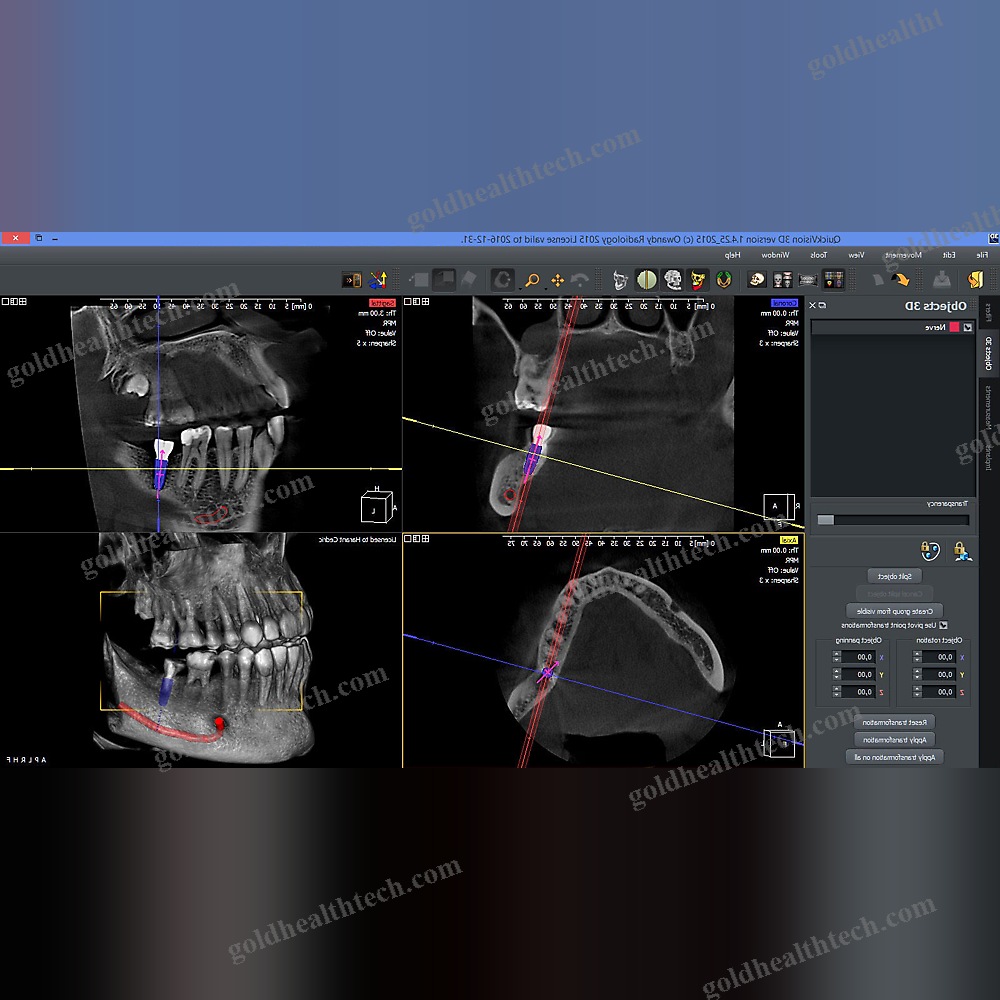Image resolution: width=1000 pixels, height=1000 pixels.
Task: Click the side-profile jaw skull icon
Action: coord(619,279)
